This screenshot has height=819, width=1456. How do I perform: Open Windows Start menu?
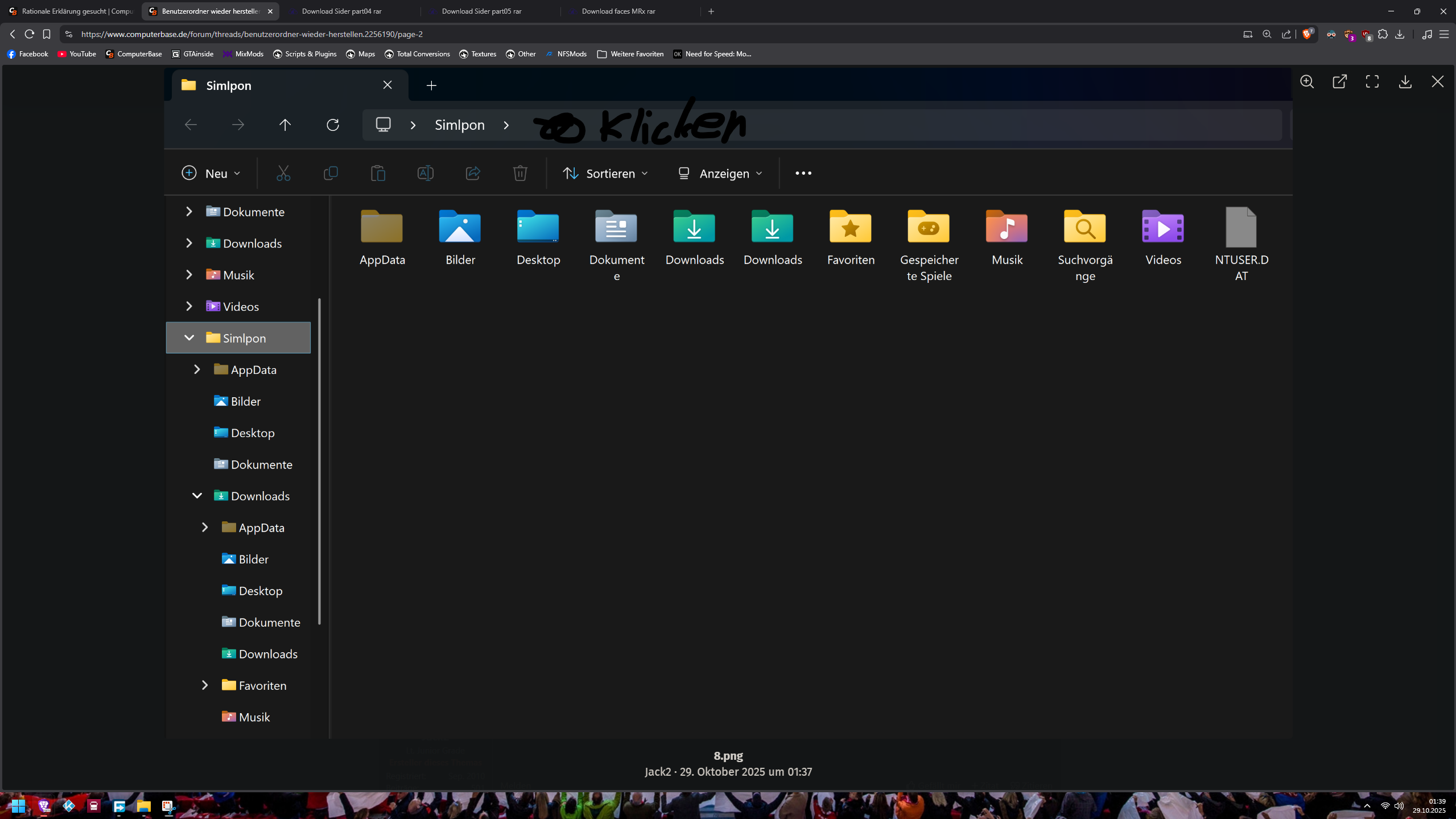pyautogui.click(x=18, y=806)
